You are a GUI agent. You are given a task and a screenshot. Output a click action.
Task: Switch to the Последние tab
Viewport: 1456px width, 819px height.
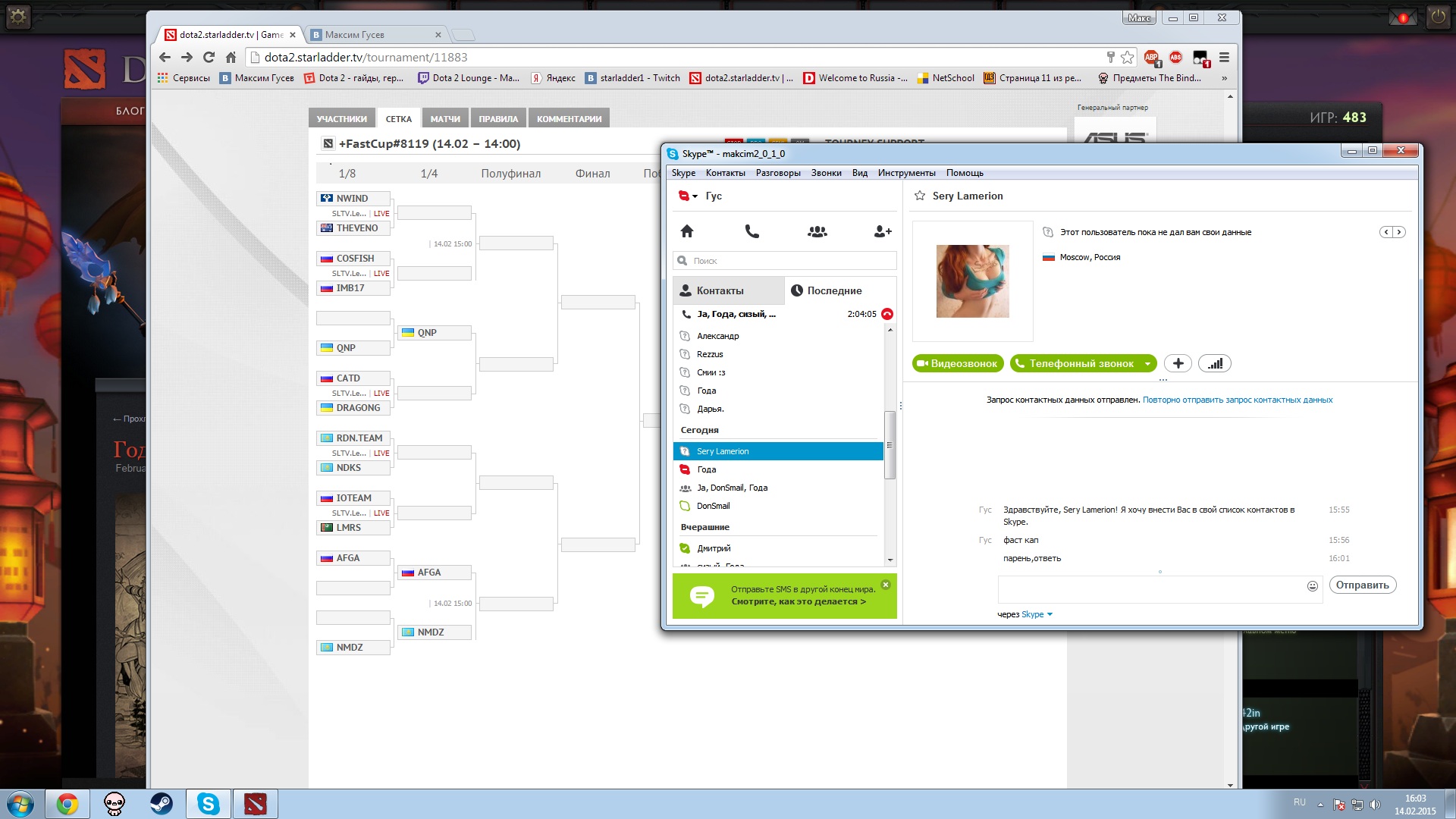tap(827, 290)
